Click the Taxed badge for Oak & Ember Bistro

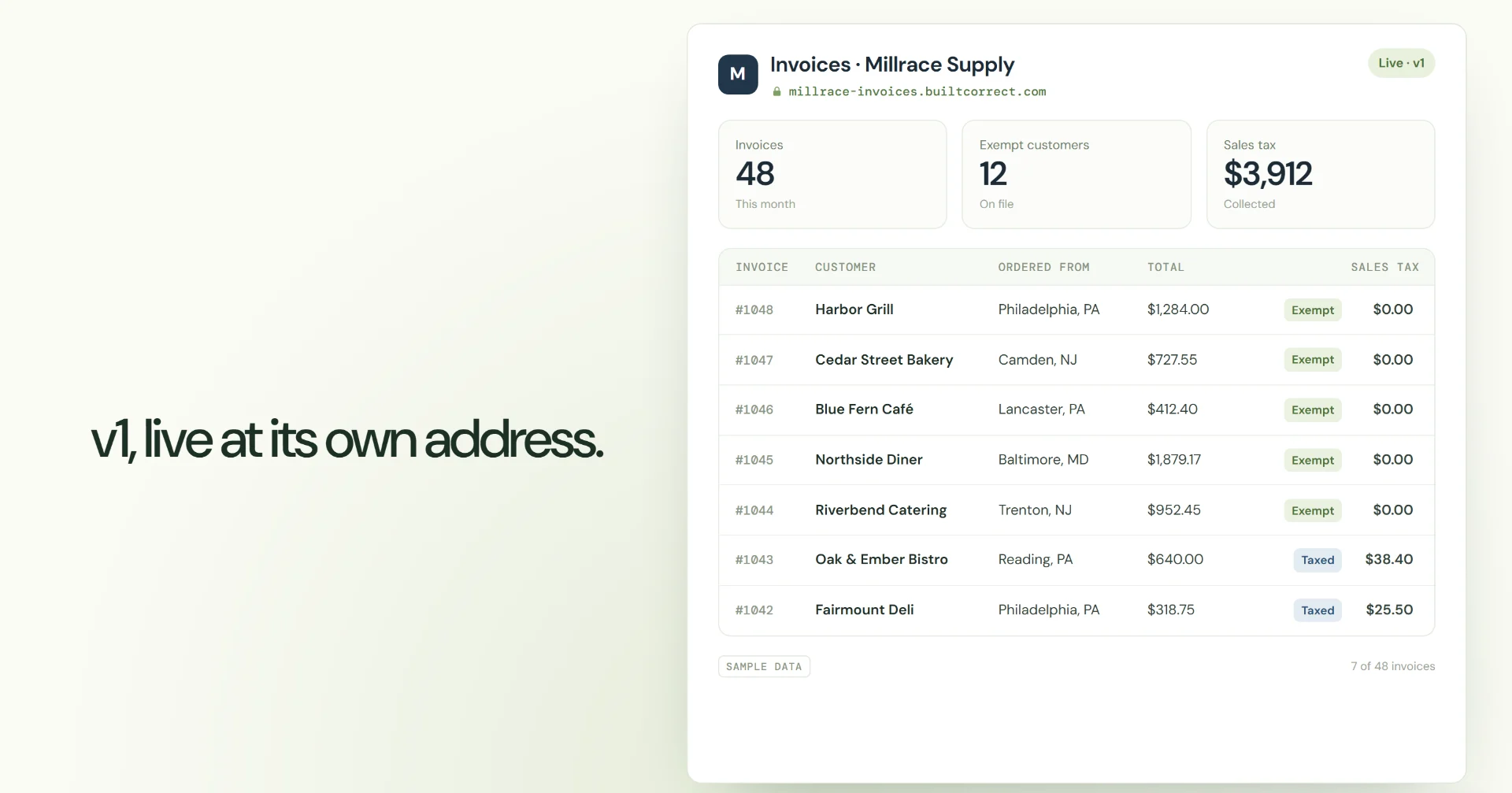pos(1317,561)
